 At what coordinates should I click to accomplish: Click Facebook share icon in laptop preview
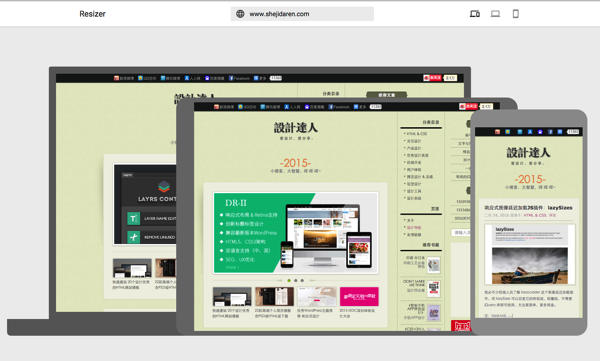(x=231, y=78)
